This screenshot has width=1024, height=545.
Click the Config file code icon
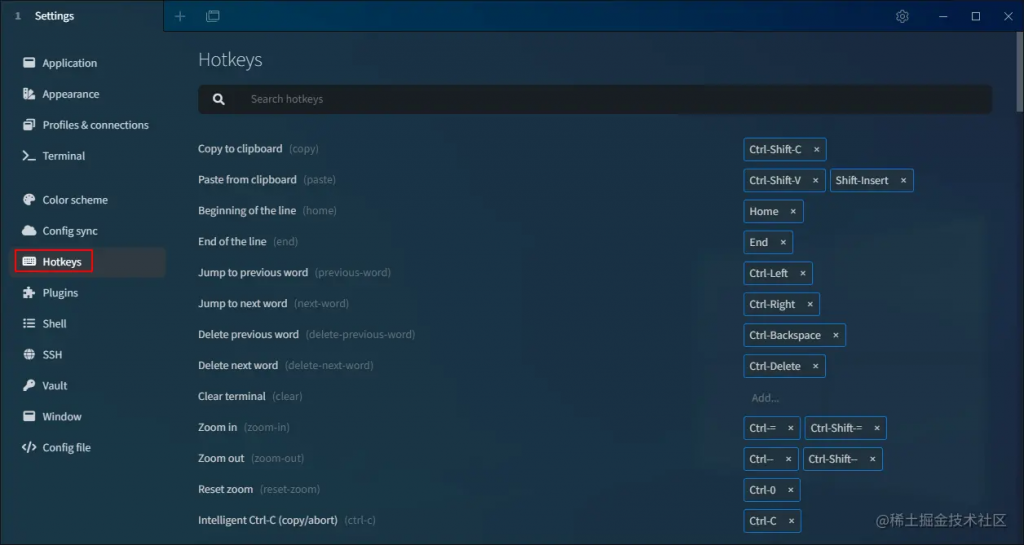29,447
